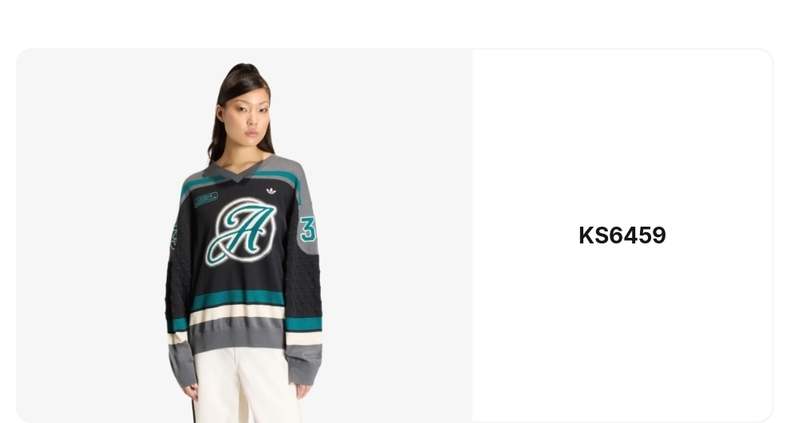Image resolution: width=790 pixels, height=423 pixels.
Task: Click the teal stripe across the sweater body
Action: click(x=238, y=300)
